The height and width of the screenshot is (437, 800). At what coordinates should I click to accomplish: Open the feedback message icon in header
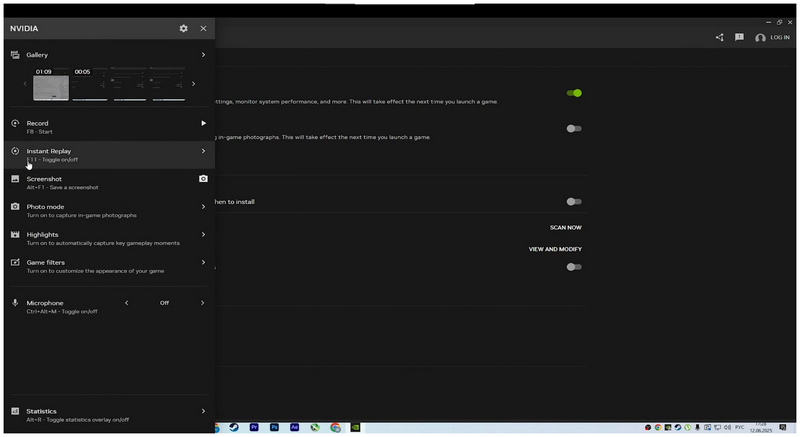(x=739, y=37)
